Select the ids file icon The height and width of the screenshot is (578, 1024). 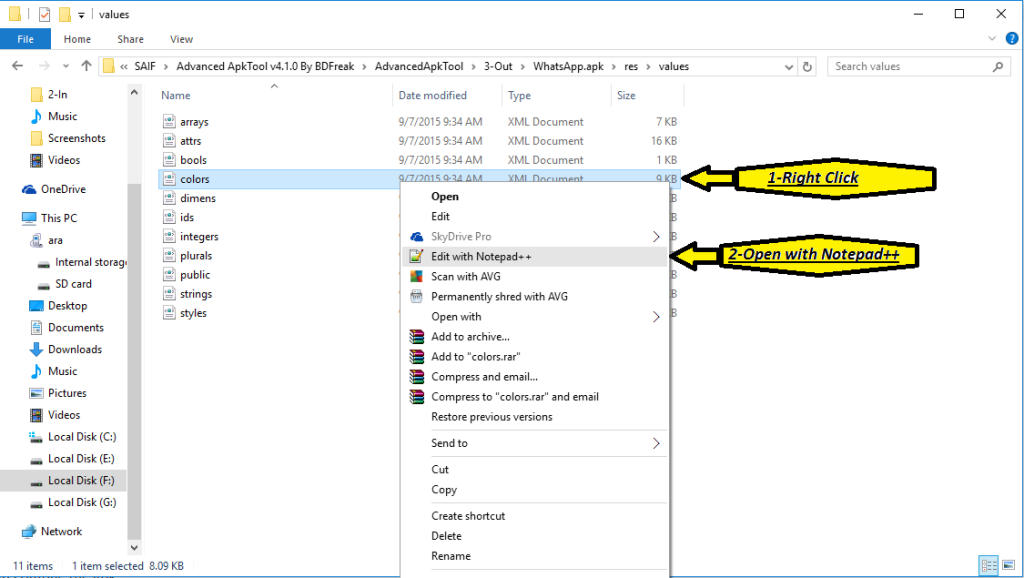coord(169,217)
